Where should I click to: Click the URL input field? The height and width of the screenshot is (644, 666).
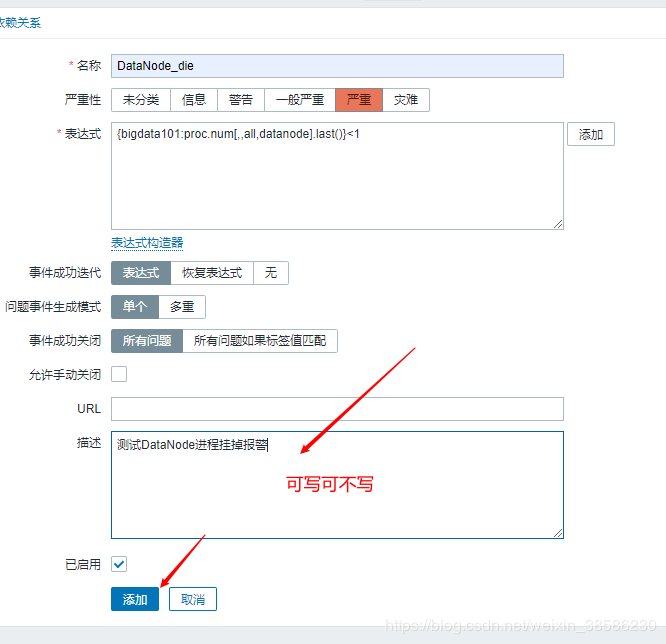pos(337,409)
